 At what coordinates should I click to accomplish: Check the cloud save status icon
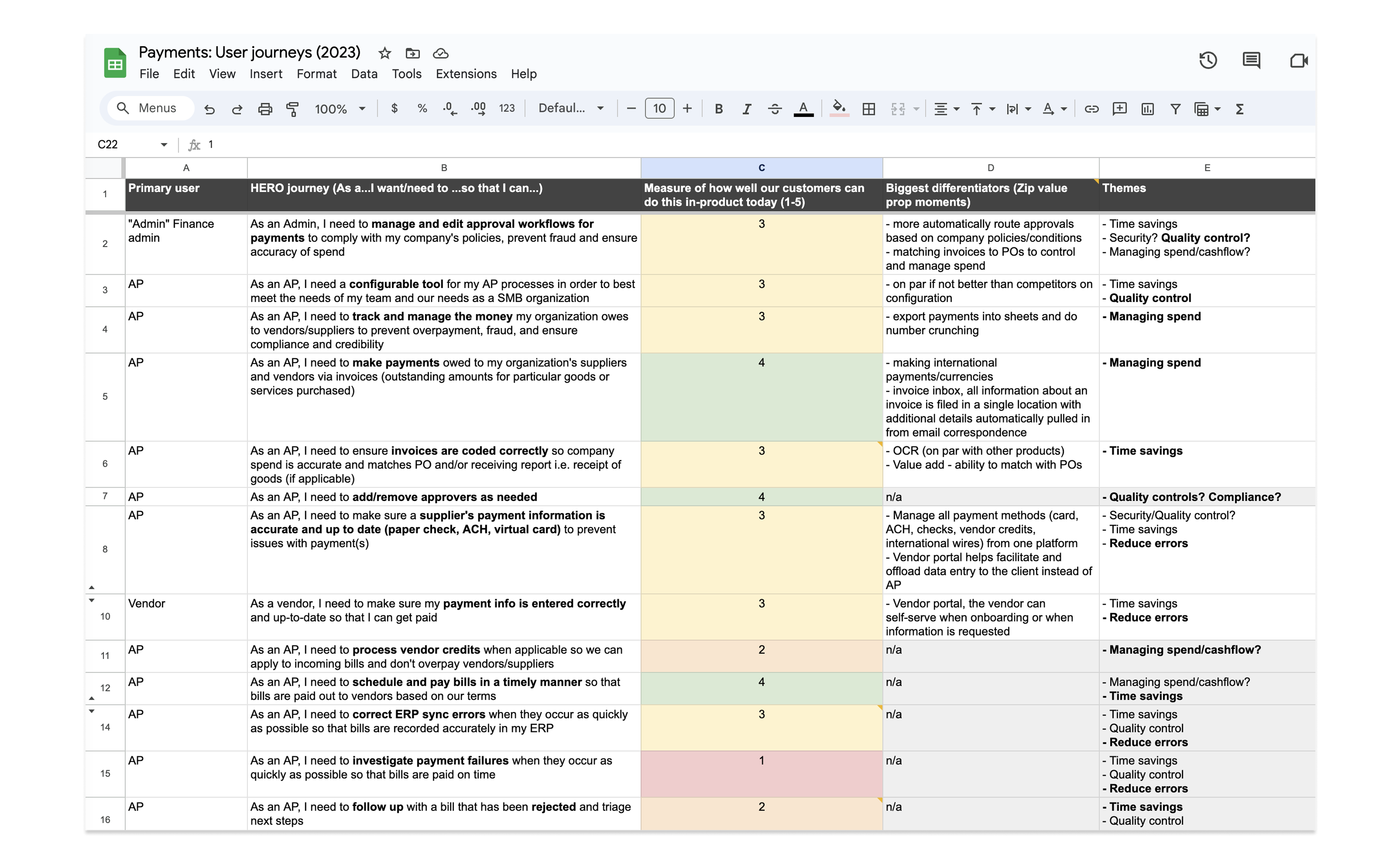click(440, 53)
